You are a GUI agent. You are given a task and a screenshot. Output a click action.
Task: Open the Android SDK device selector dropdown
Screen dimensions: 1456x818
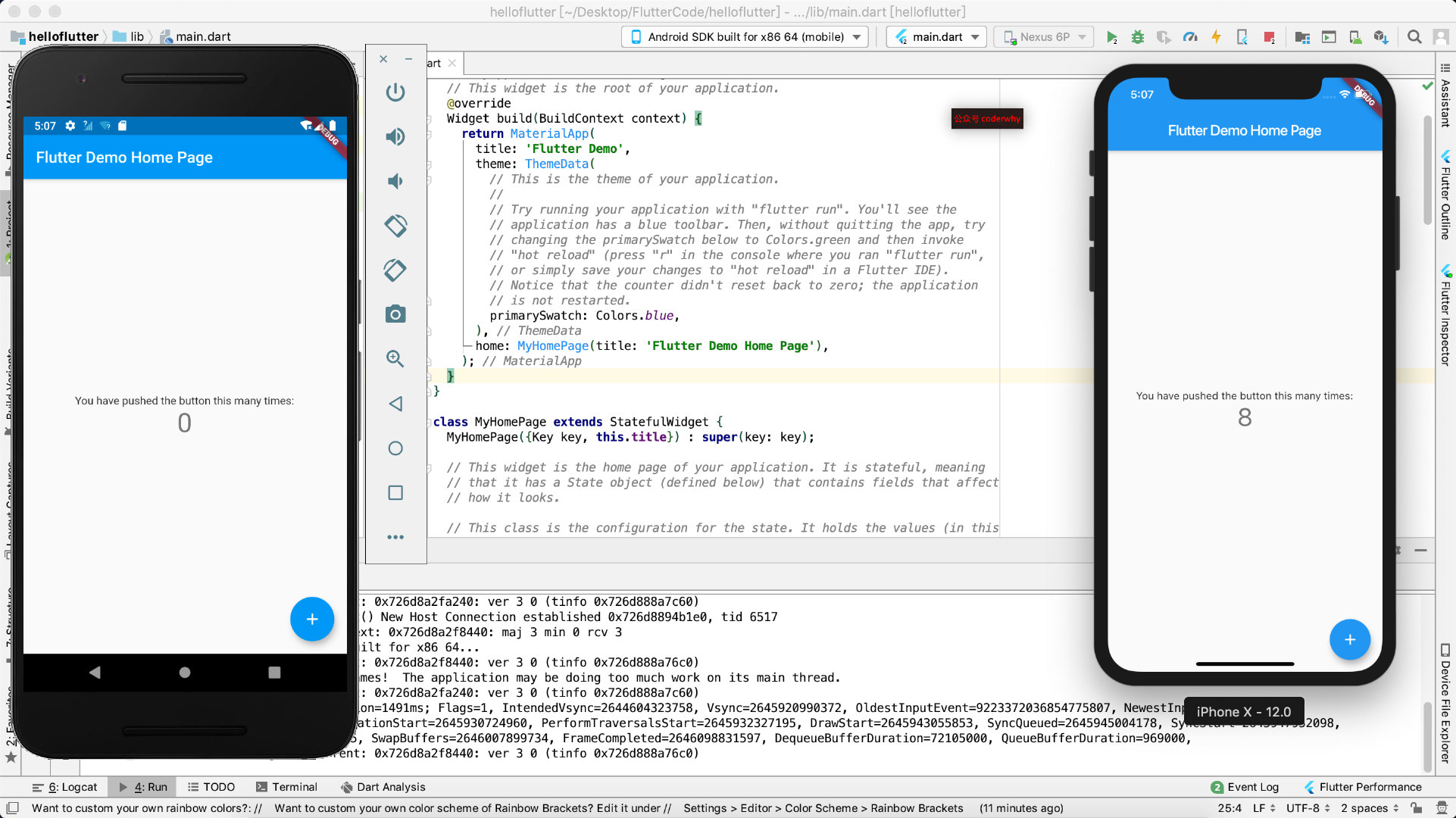pyautogui.click(x=745, y=36)
